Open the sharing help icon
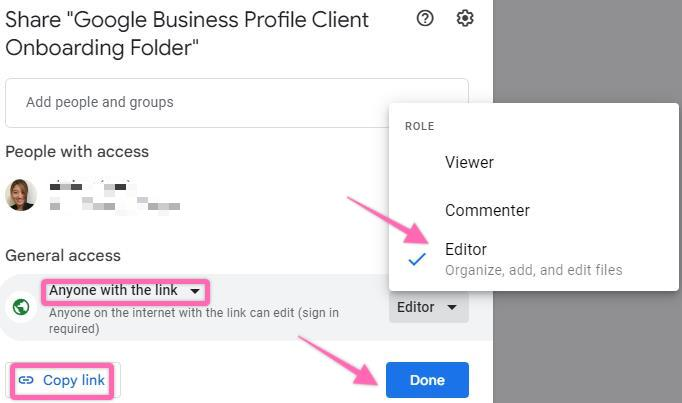 425,19
